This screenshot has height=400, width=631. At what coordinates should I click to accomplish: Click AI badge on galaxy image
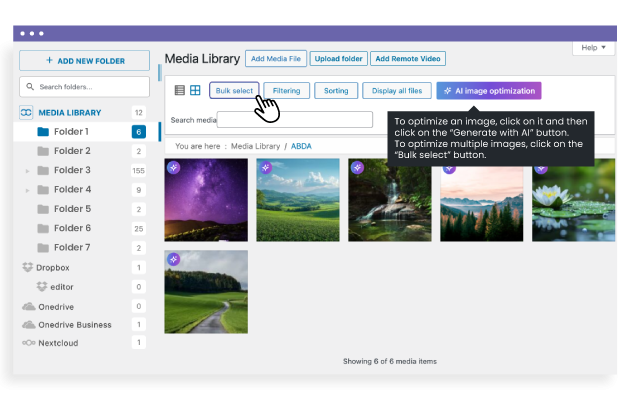(172, 167)
